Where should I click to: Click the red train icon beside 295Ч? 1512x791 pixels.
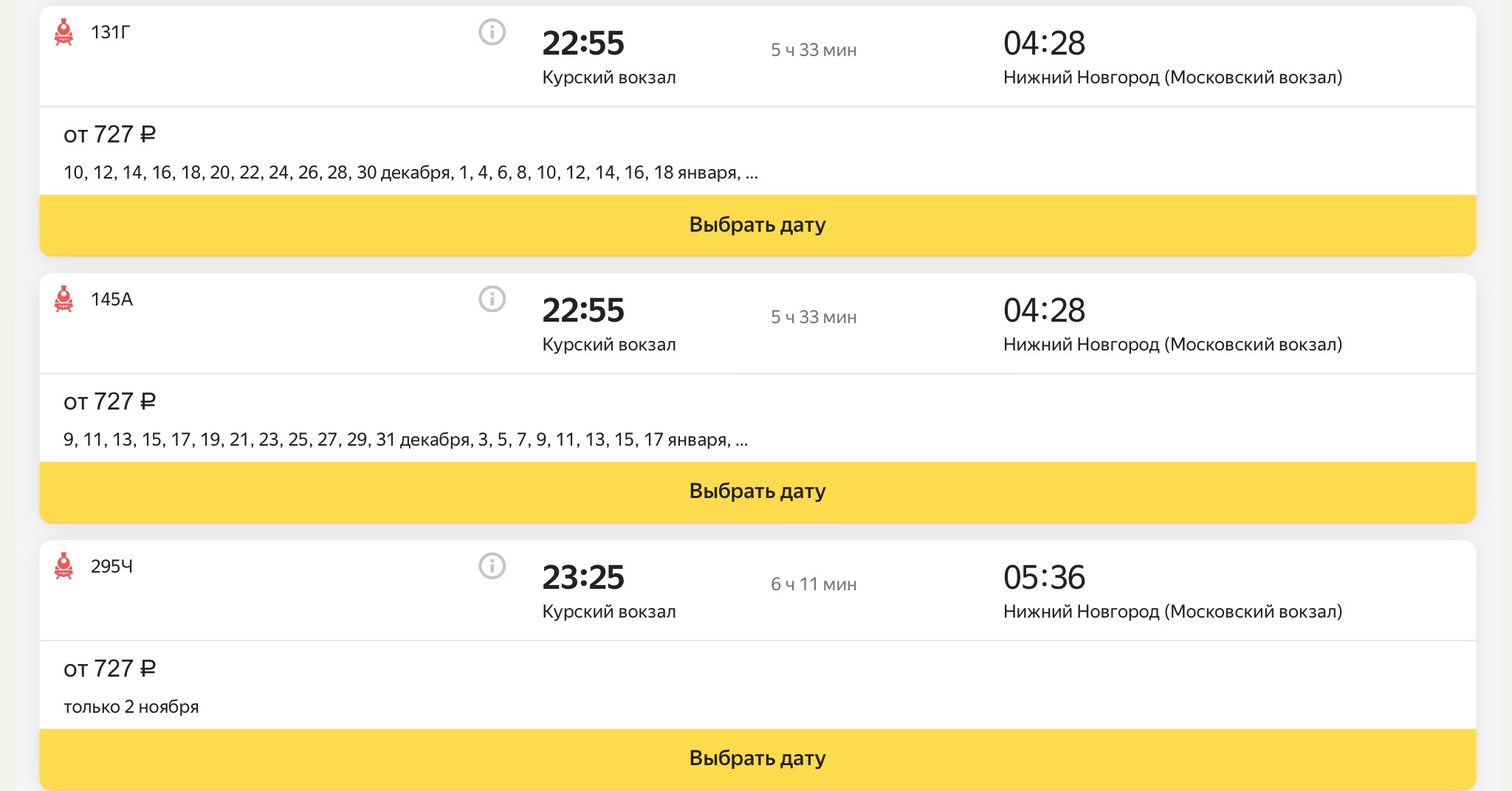(x=64, y=567)
